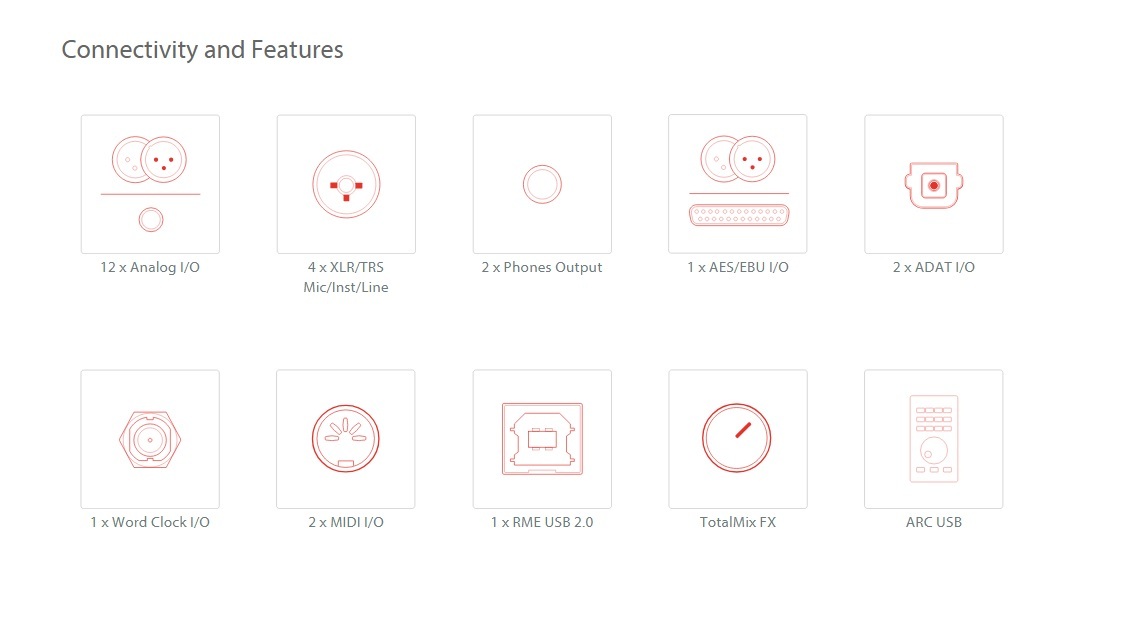Click the '2 x Phones Output' text
The height and width of the screenshot is (628, 1139).
(542, 267)
